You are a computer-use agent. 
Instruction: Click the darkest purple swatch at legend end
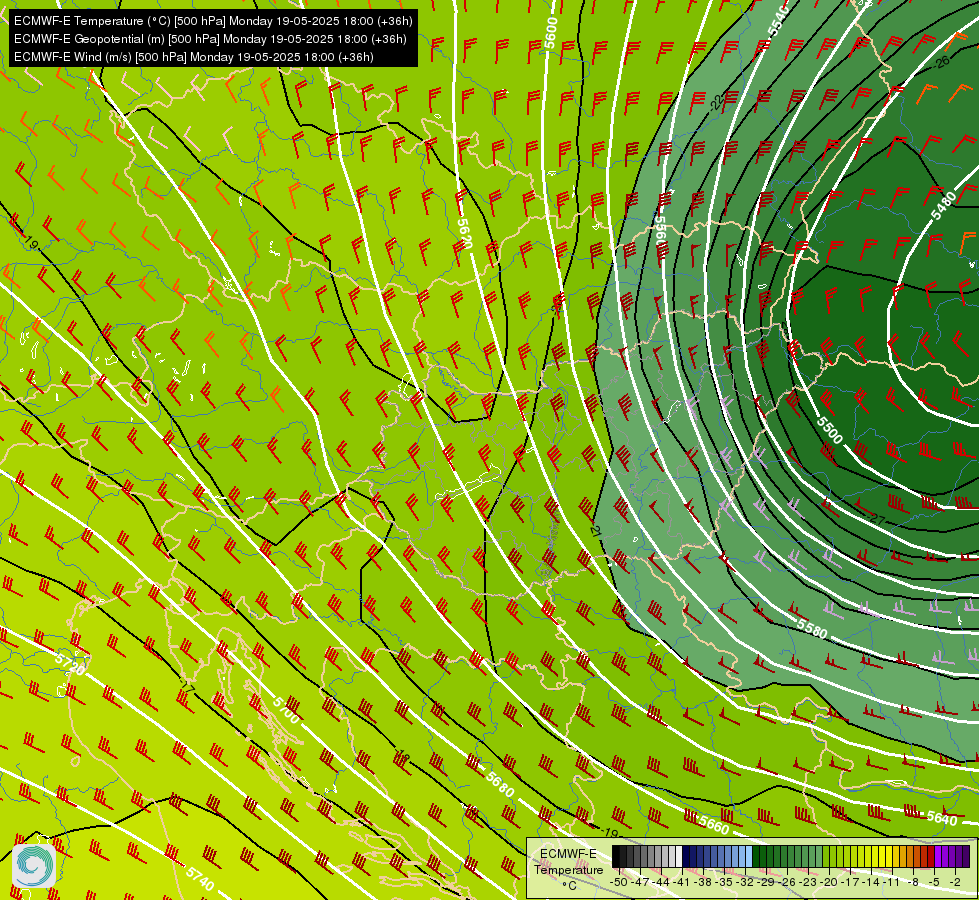(966, 856)
